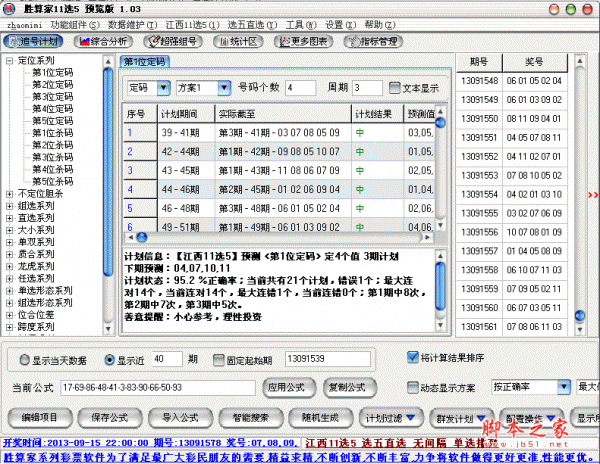Open the 帮助 menu
This screenshot has width=600, height=464.
tap(380, 25)
